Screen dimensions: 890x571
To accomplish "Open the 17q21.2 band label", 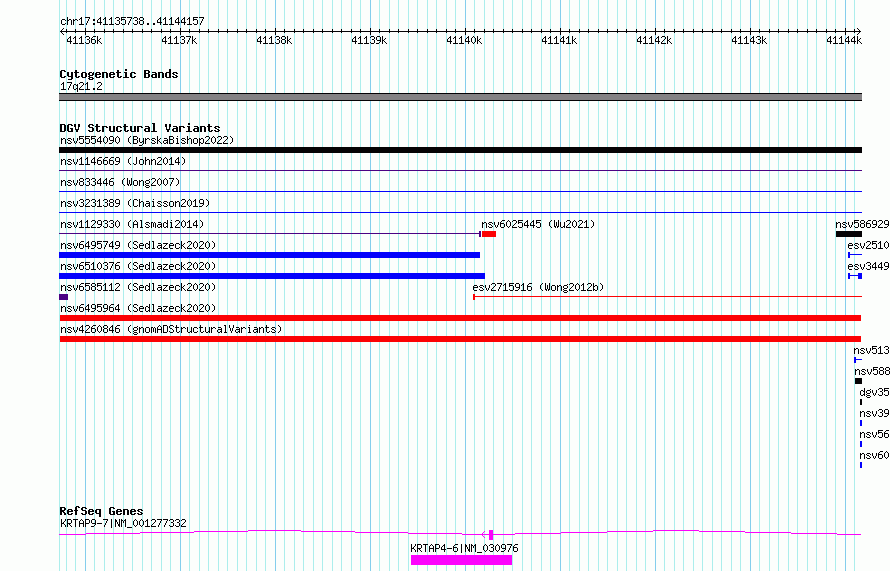I will [81, 86].
